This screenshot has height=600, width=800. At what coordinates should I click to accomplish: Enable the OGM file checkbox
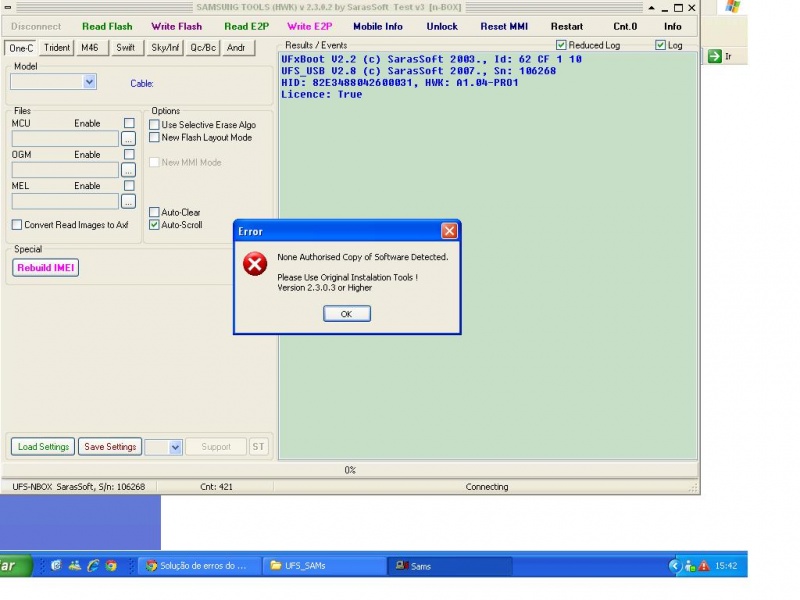coord(130,155)
